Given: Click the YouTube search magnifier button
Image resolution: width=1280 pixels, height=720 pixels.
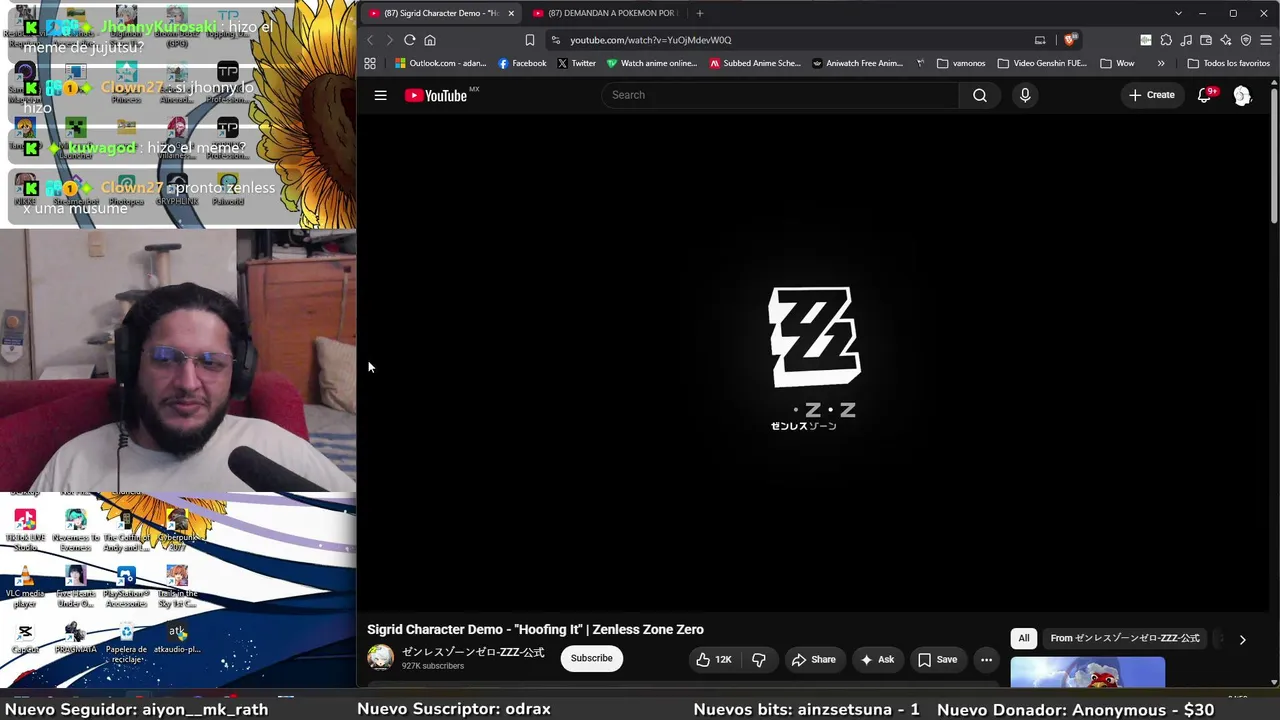Looking at the screenshot, I should pyautogui.click(x=980, y=95).
